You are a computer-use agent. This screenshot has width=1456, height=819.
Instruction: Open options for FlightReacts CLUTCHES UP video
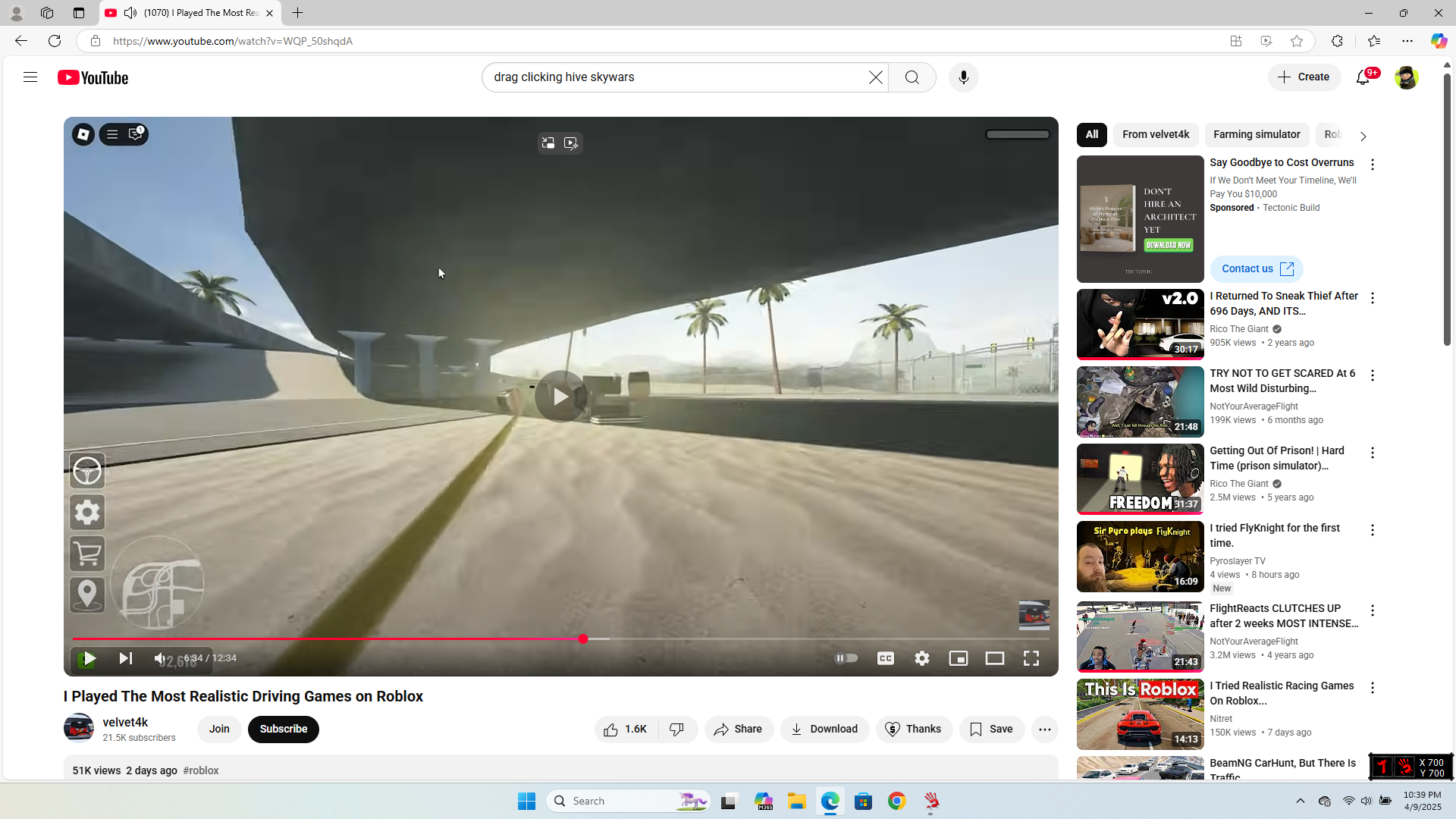coord(1373,610)
